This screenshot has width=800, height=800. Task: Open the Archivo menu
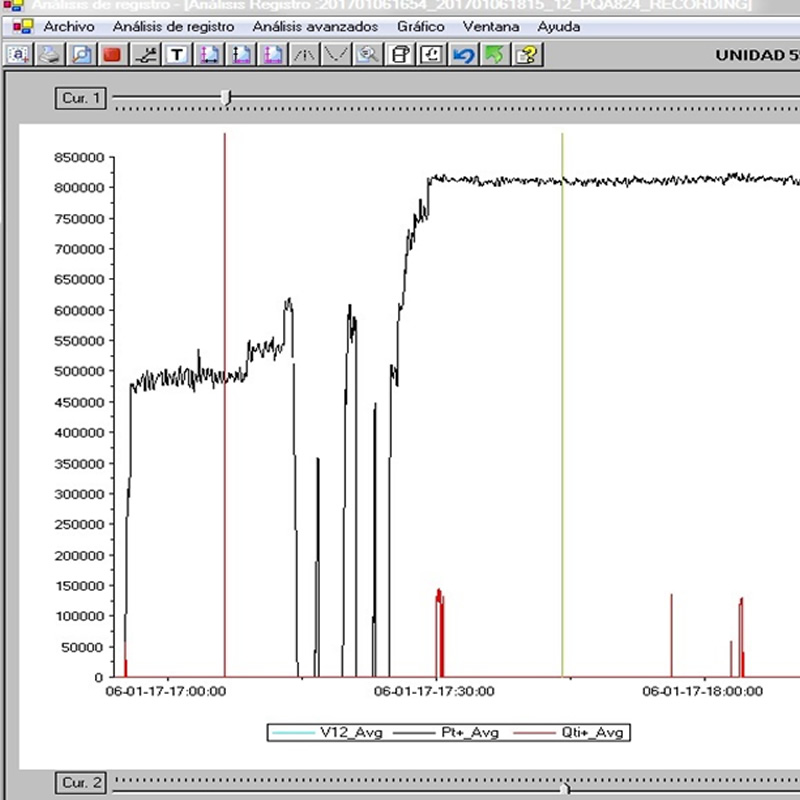(69, 27)
